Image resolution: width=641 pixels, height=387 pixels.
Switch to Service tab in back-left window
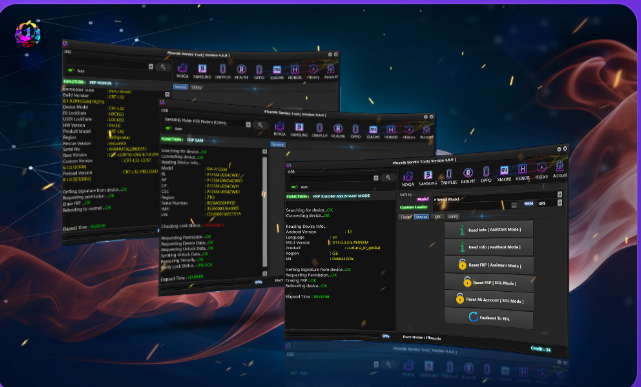click(x=180, y=87)
